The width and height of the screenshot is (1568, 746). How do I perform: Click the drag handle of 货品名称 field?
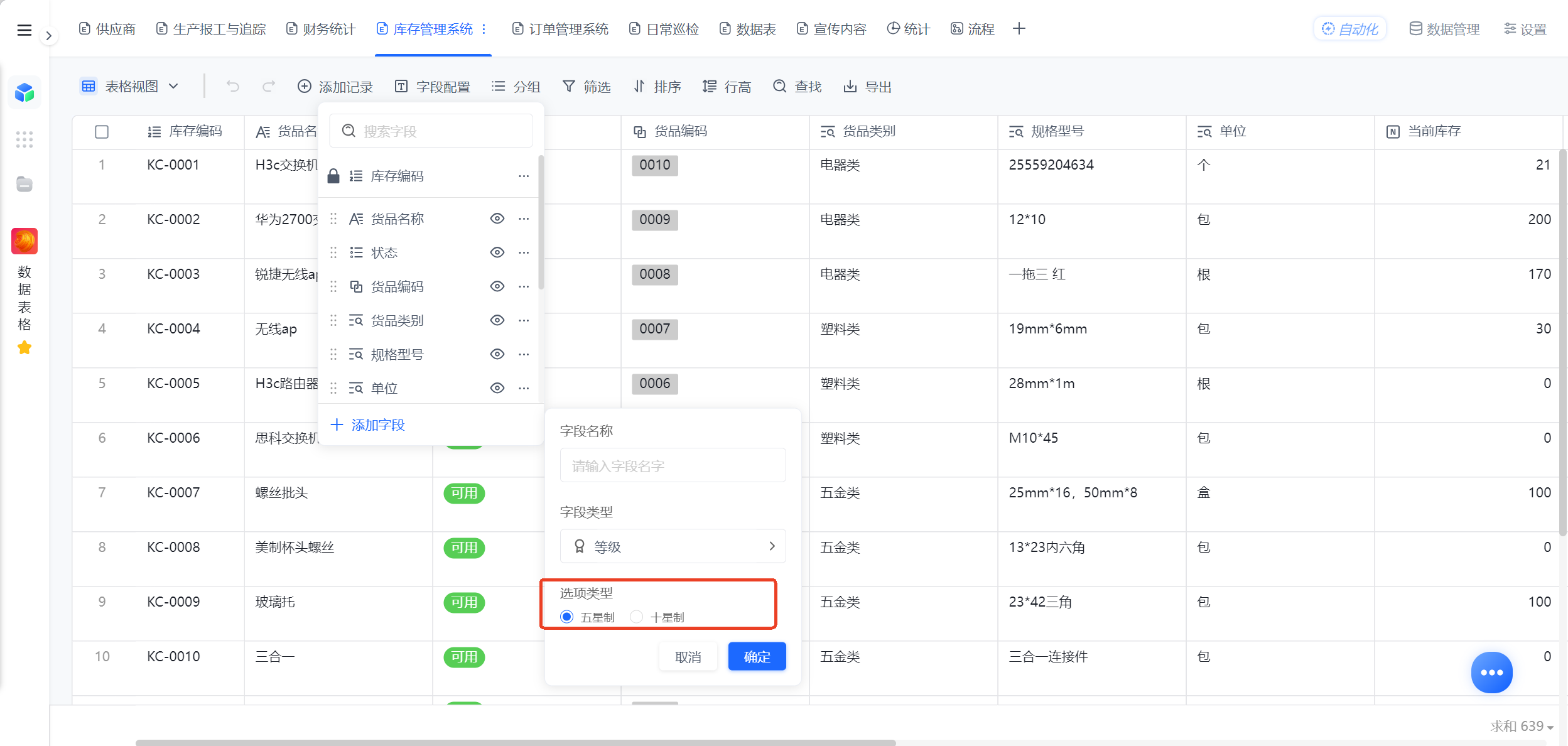pyautogui.click(x=333, y=219)
